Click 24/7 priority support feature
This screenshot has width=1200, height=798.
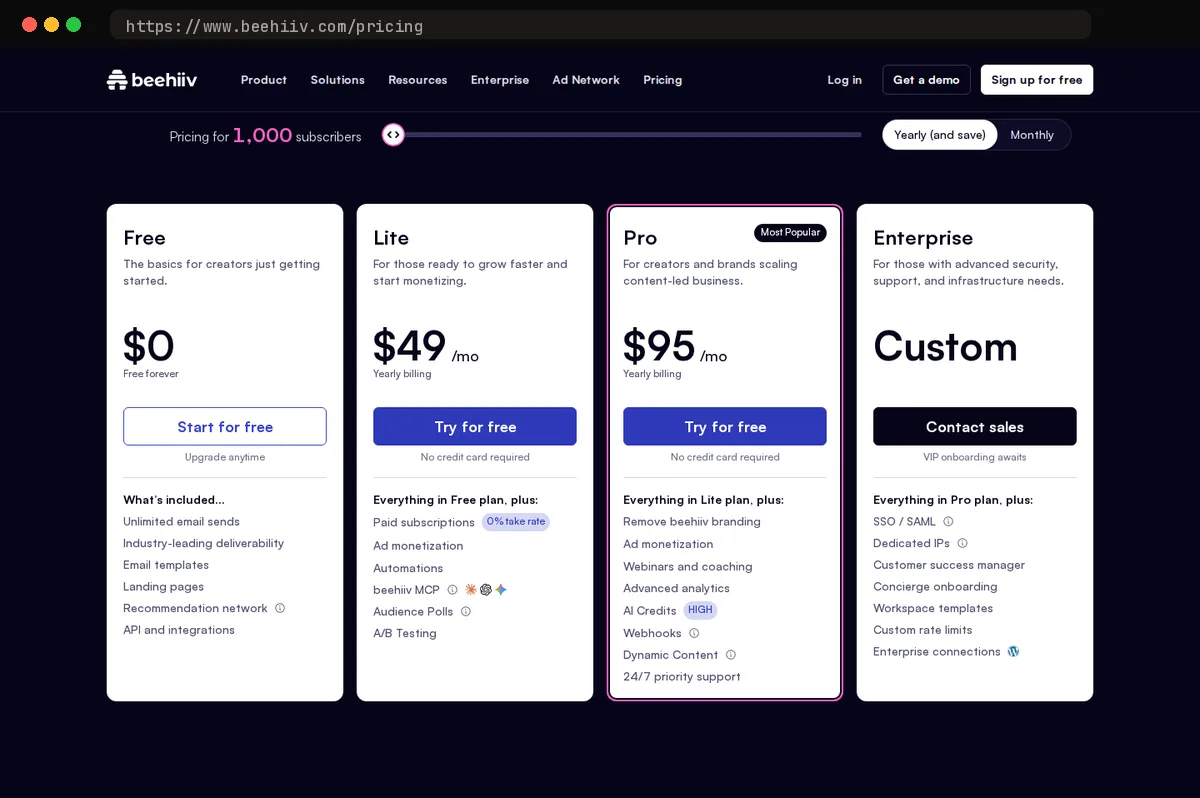pos(682,676)
